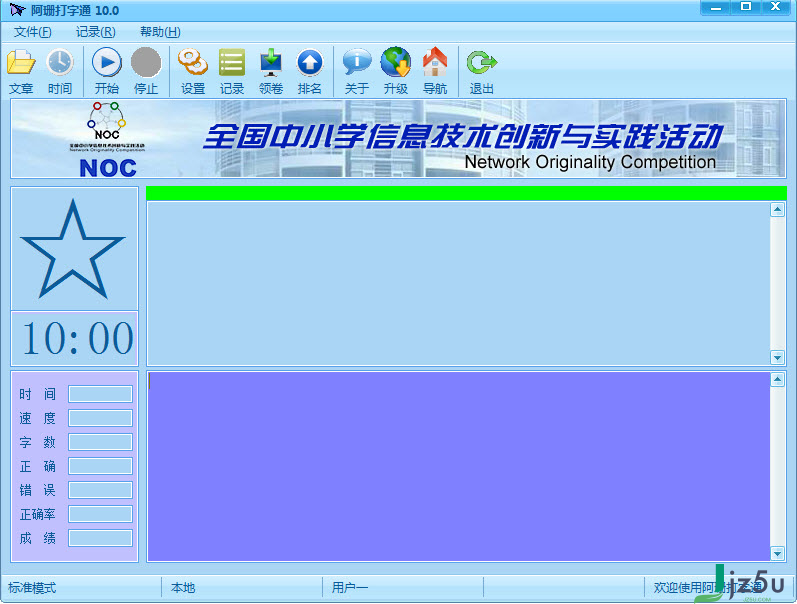
Task: Open the 记录(R) menu
Action: point(96,32)
